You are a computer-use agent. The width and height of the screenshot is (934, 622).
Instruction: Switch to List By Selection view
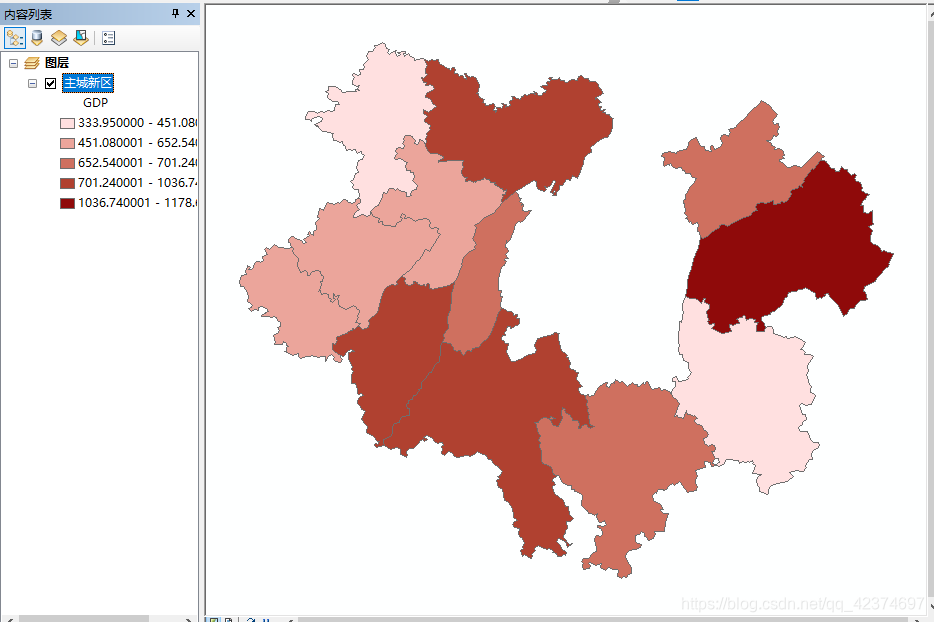click(x=81, y=38)
